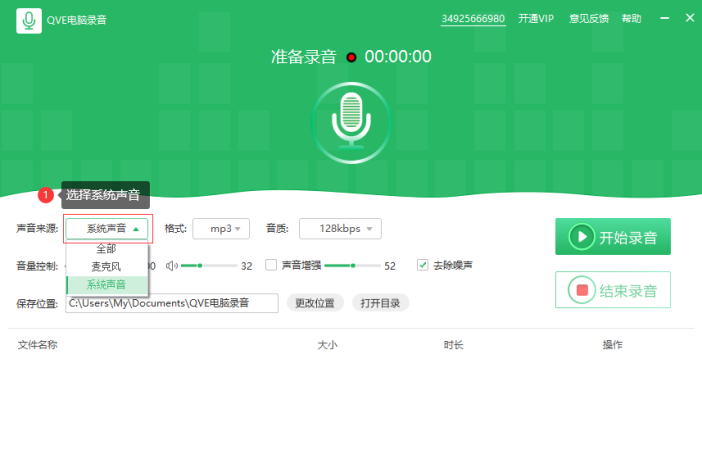Choose 系统声音 in the source list
702x450 pixels.
pos(107,285)
